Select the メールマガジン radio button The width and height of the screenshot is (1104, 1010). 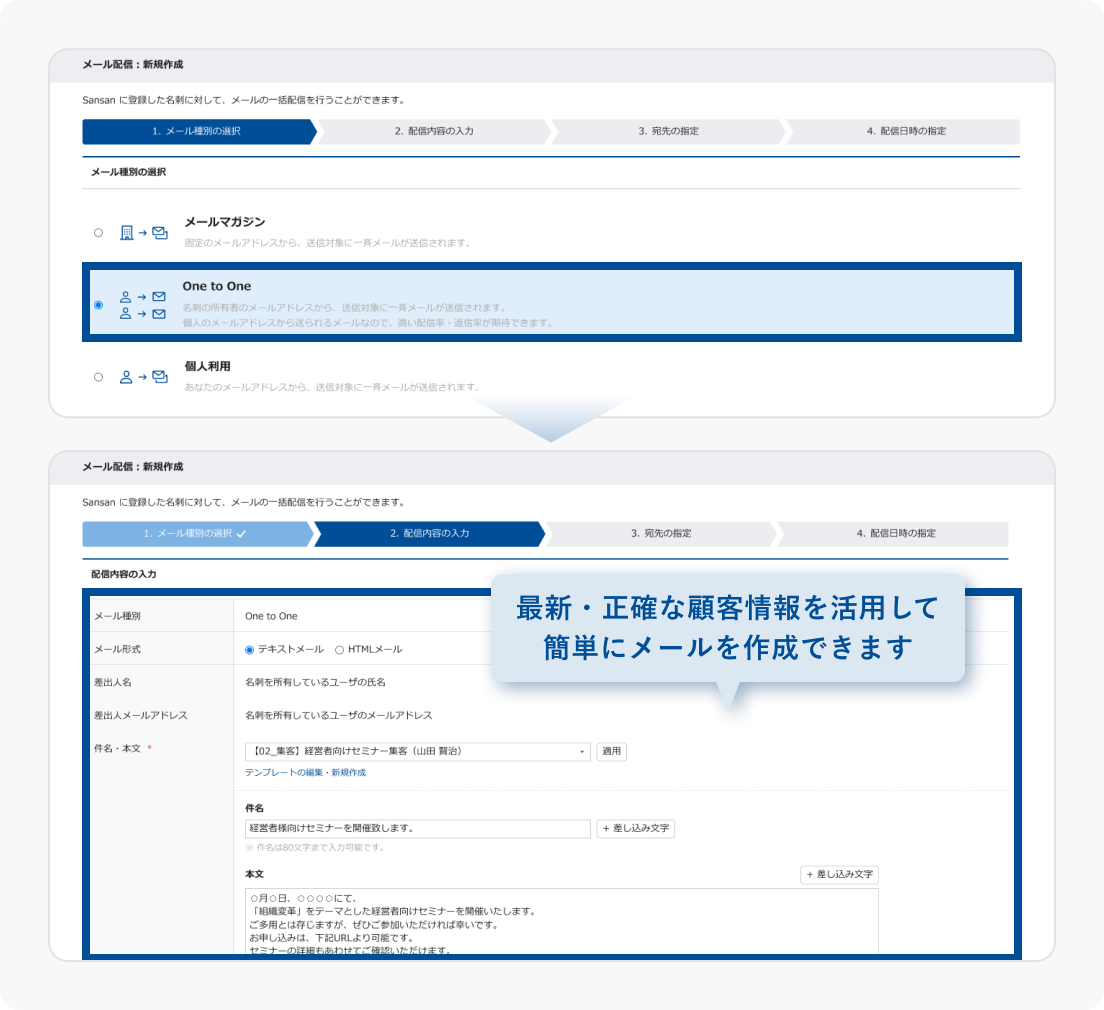(99, 233)
